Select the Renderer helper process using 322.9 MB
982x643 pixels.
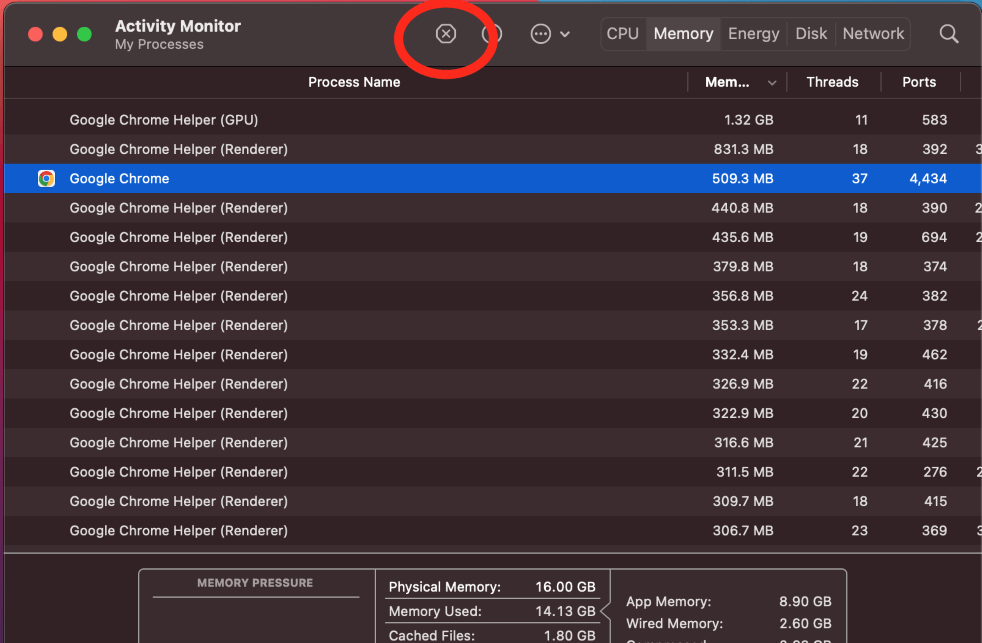click(x=178, y=413)
